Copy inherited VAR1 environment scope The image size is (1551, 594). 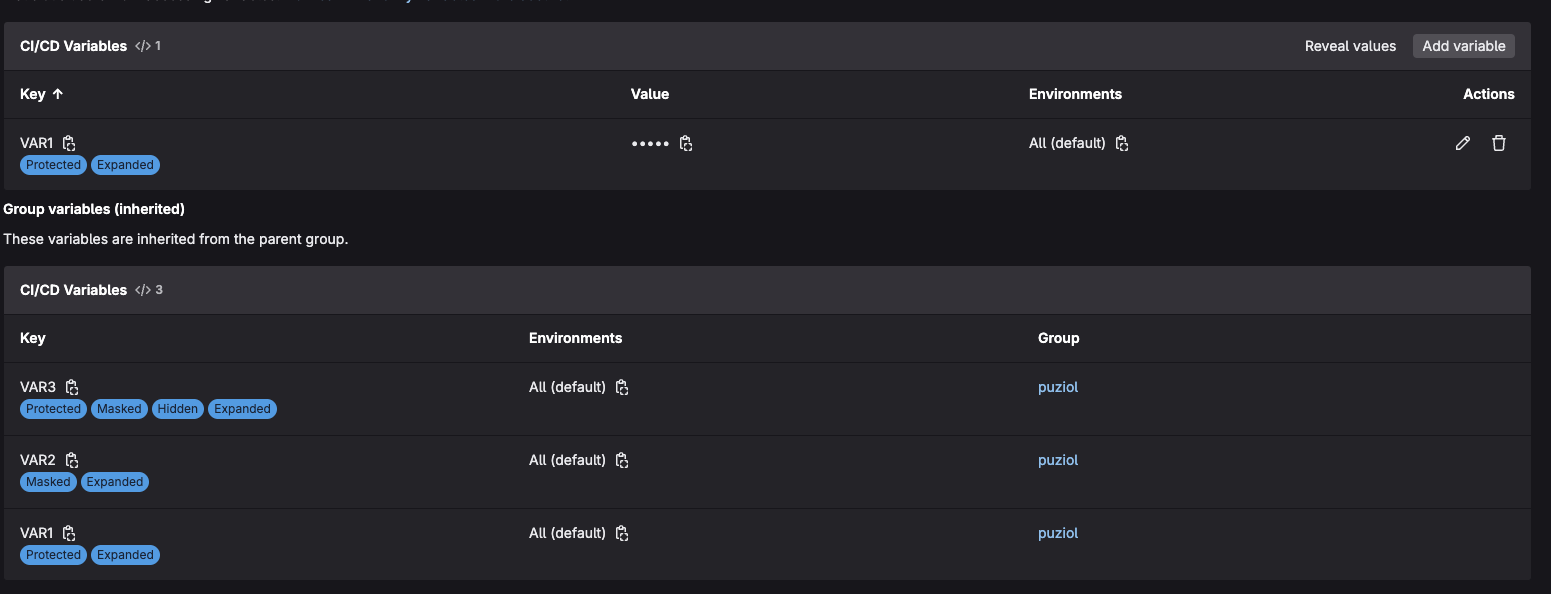[622, 533]
